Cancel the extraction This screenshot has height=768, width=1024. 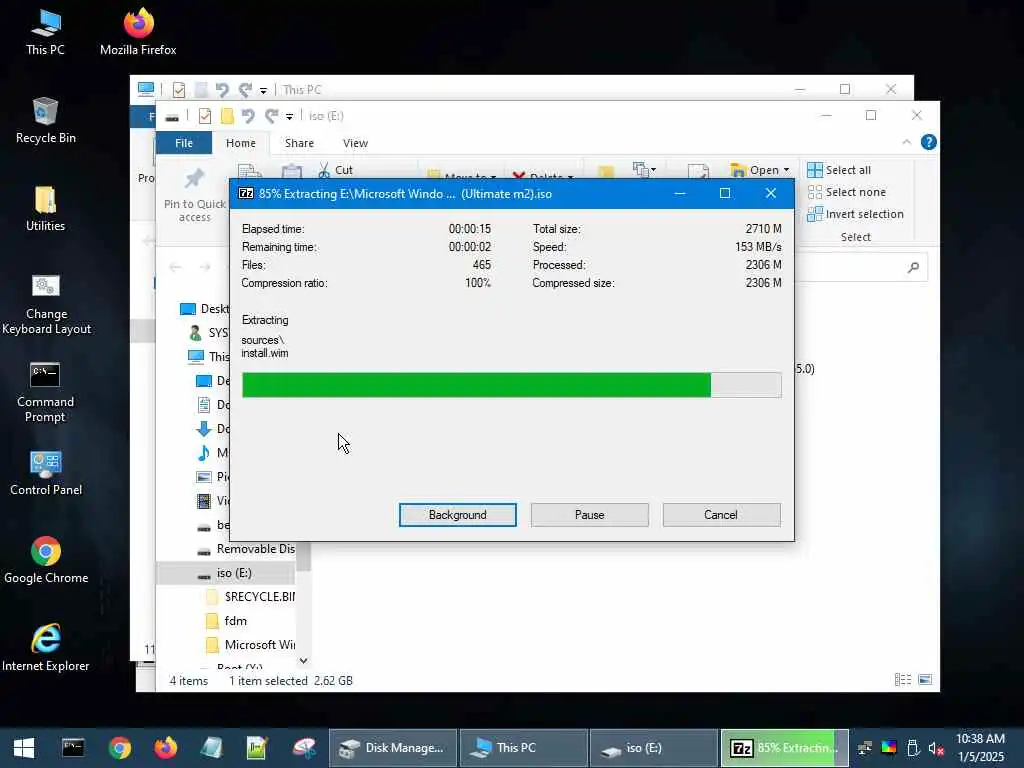coord(721,515)
